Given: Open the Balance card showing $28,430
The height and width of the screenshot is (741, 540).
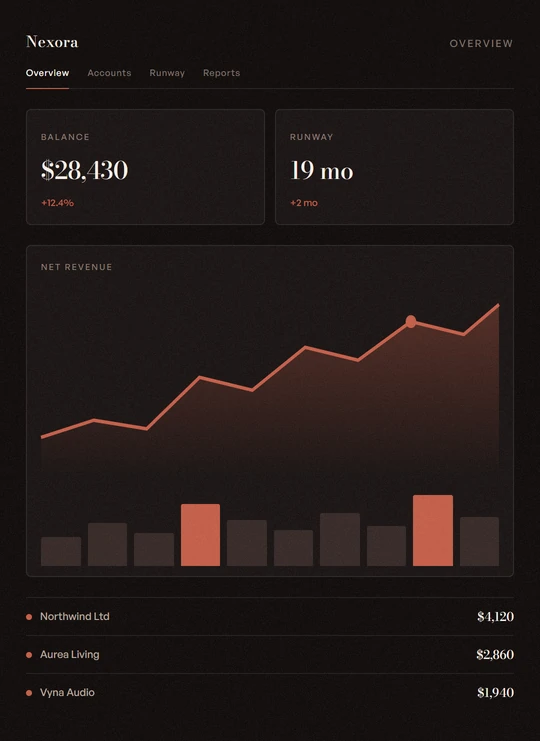Looking at the screenshot, I should click(x=146, y=167).
